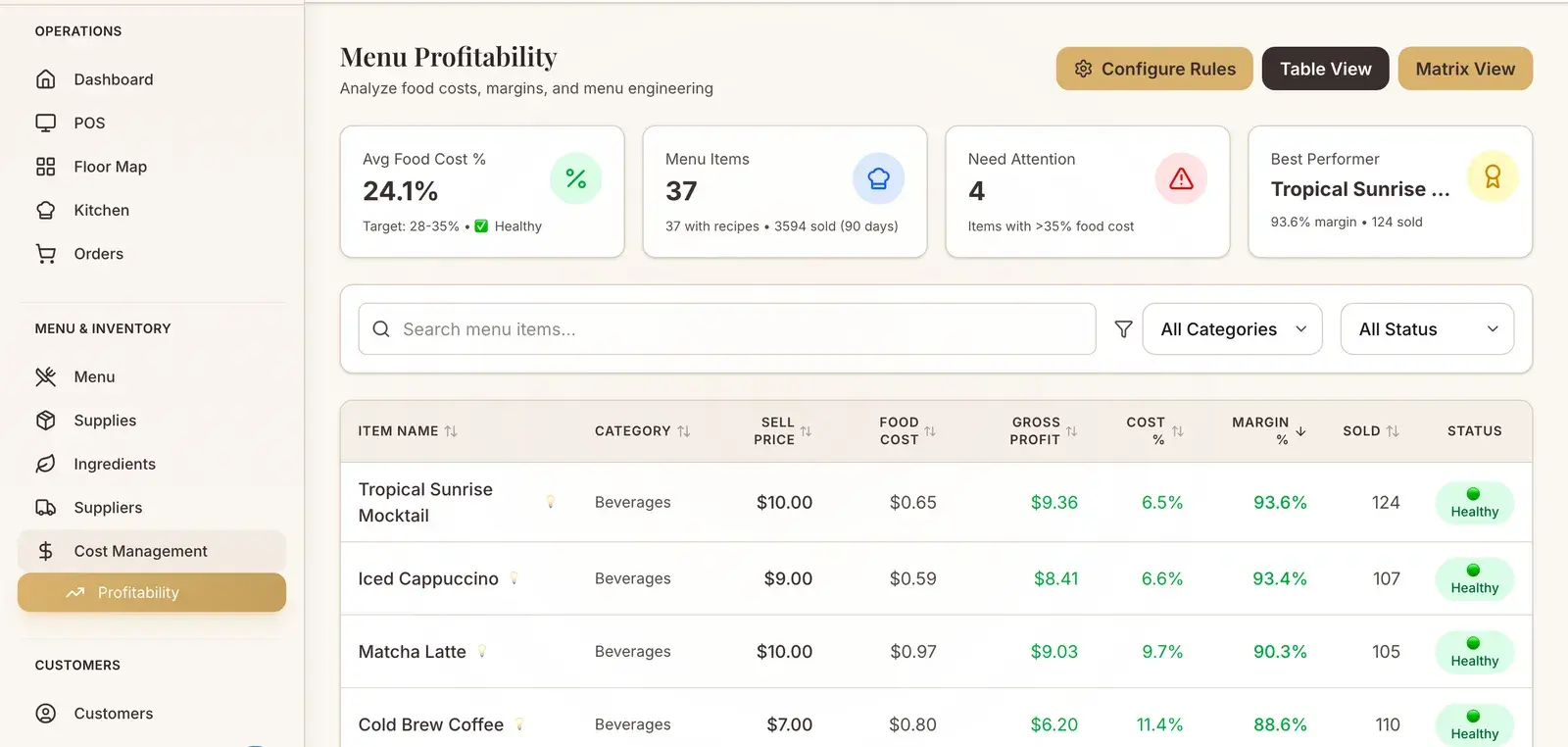The width and height of the screenshot is (1568, 747).
Task: Click the Search menu items field
Action: [727, 329]
